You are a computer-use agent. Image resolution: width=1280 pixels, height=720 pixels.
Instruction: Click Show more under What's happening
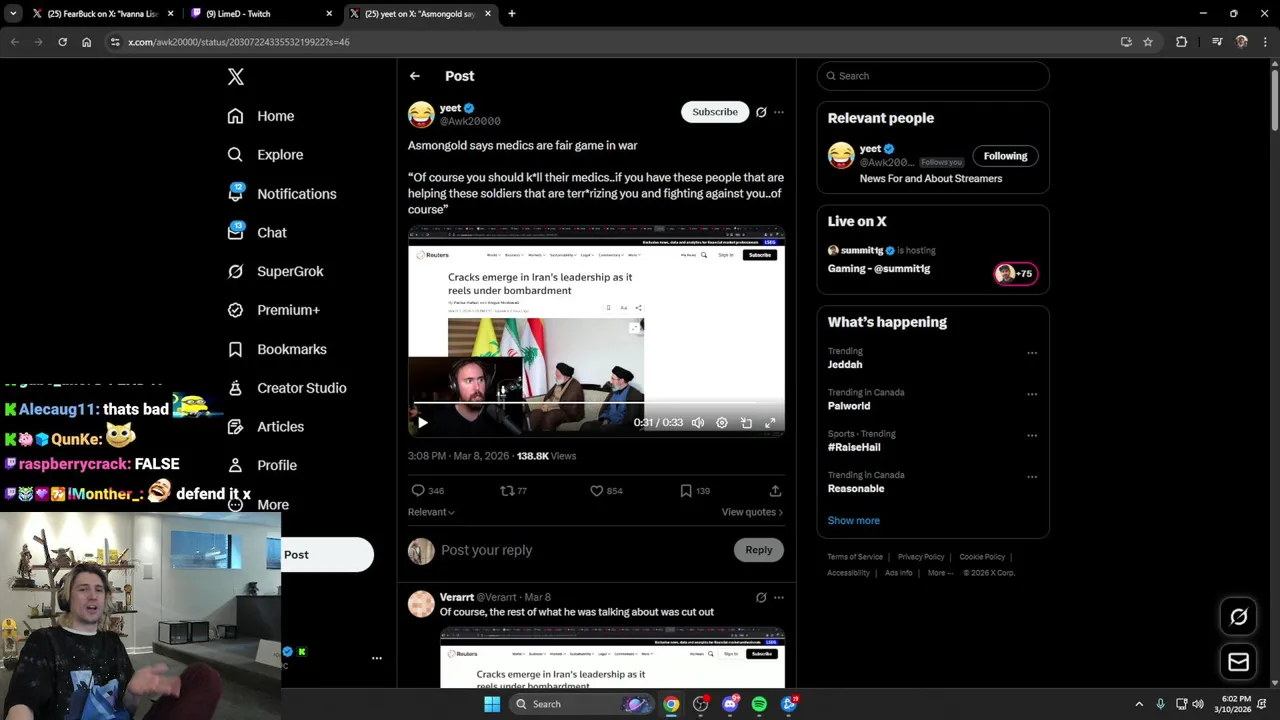(x=854, y=521)
